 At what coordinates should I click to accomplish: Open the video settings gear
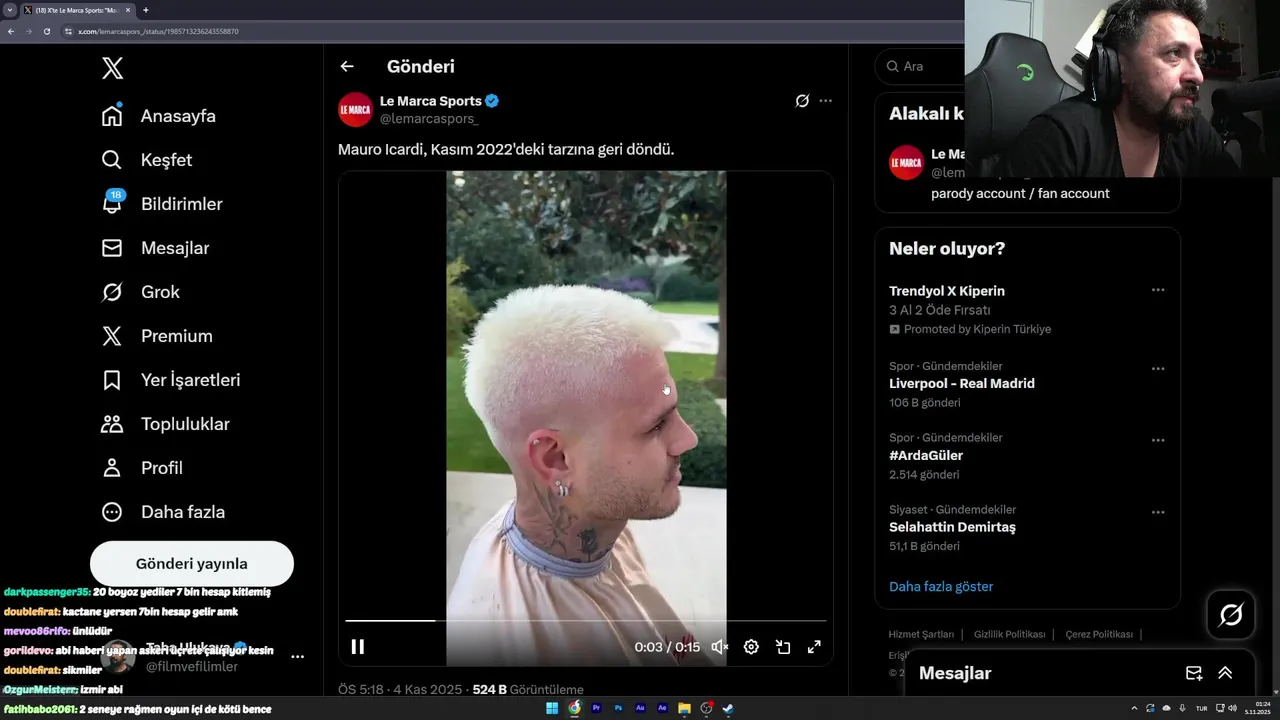751,647
